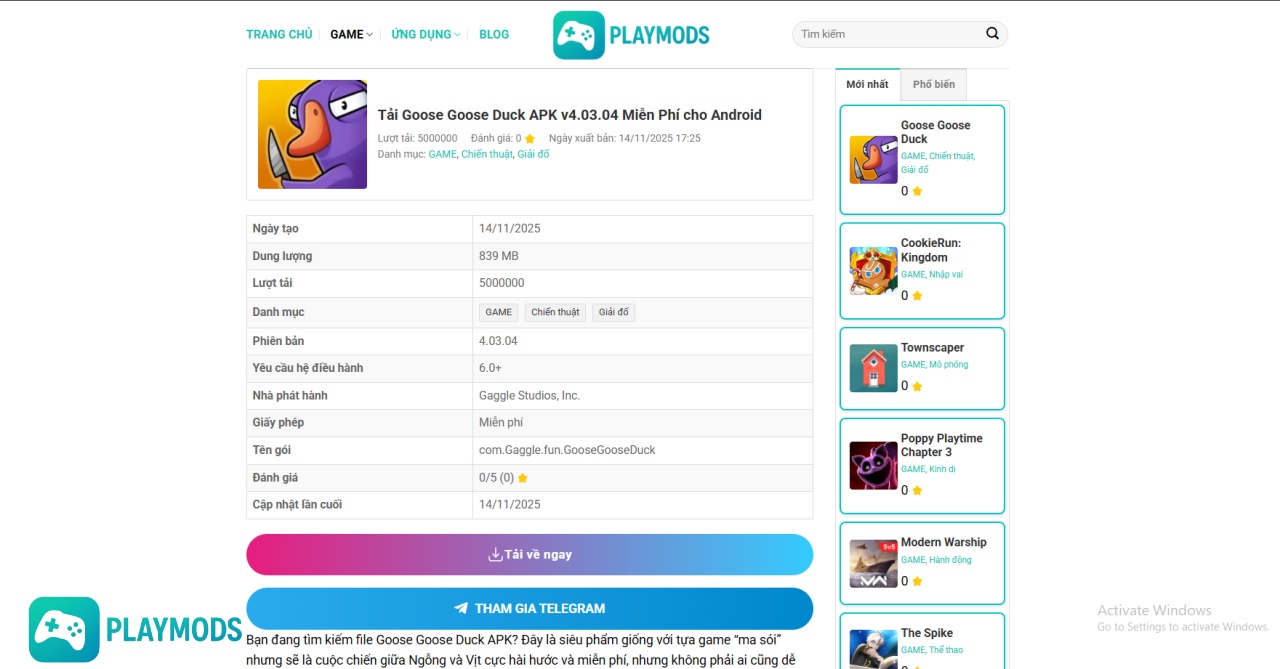1280x669 pixels.
Task: Click the Hành động category under Modern Warship
Action: pos(950,559)
